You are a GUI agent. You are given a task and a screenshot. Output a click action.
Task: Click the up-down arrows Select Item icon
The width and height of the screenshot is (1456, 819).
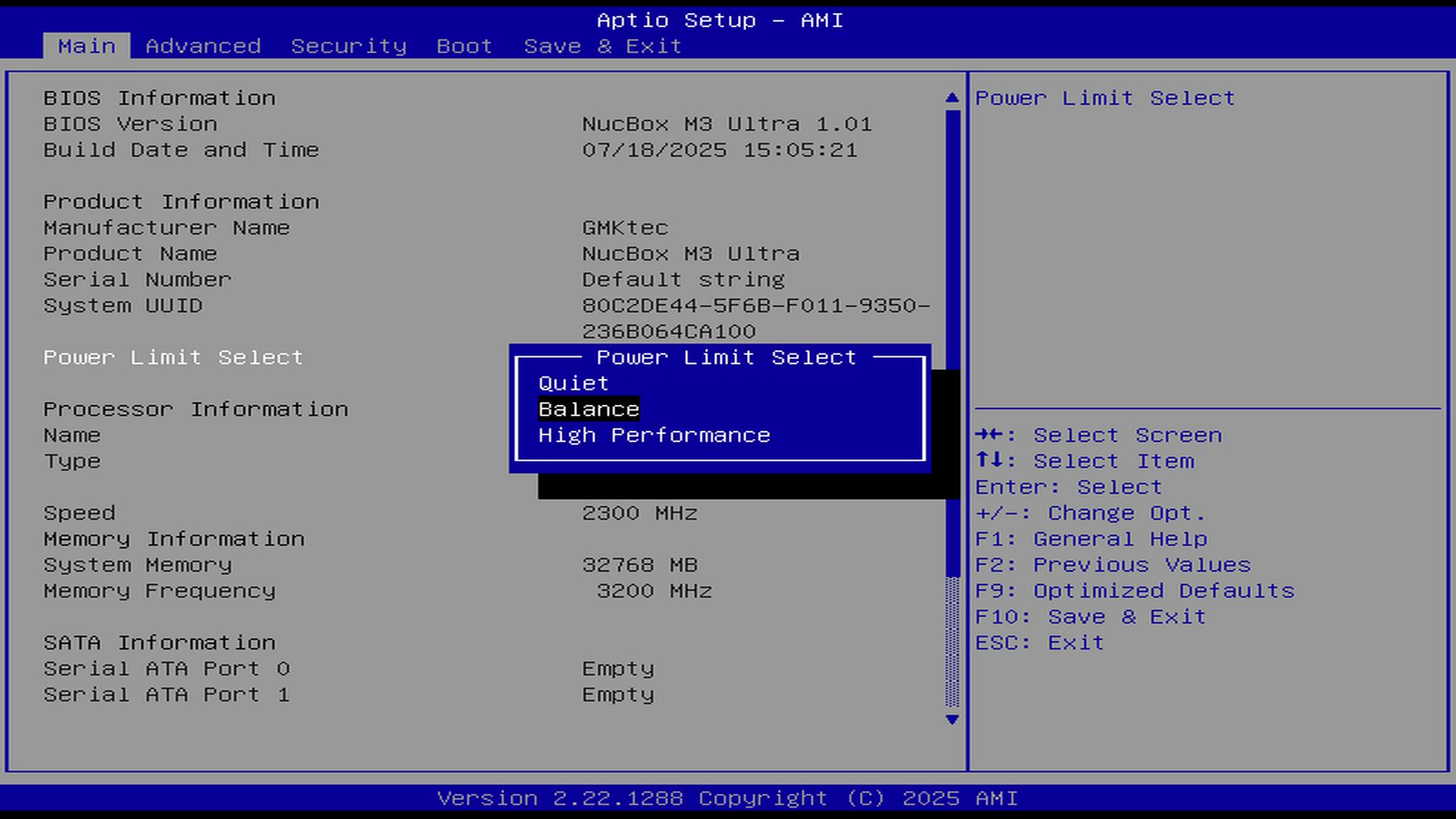(990, 461)
